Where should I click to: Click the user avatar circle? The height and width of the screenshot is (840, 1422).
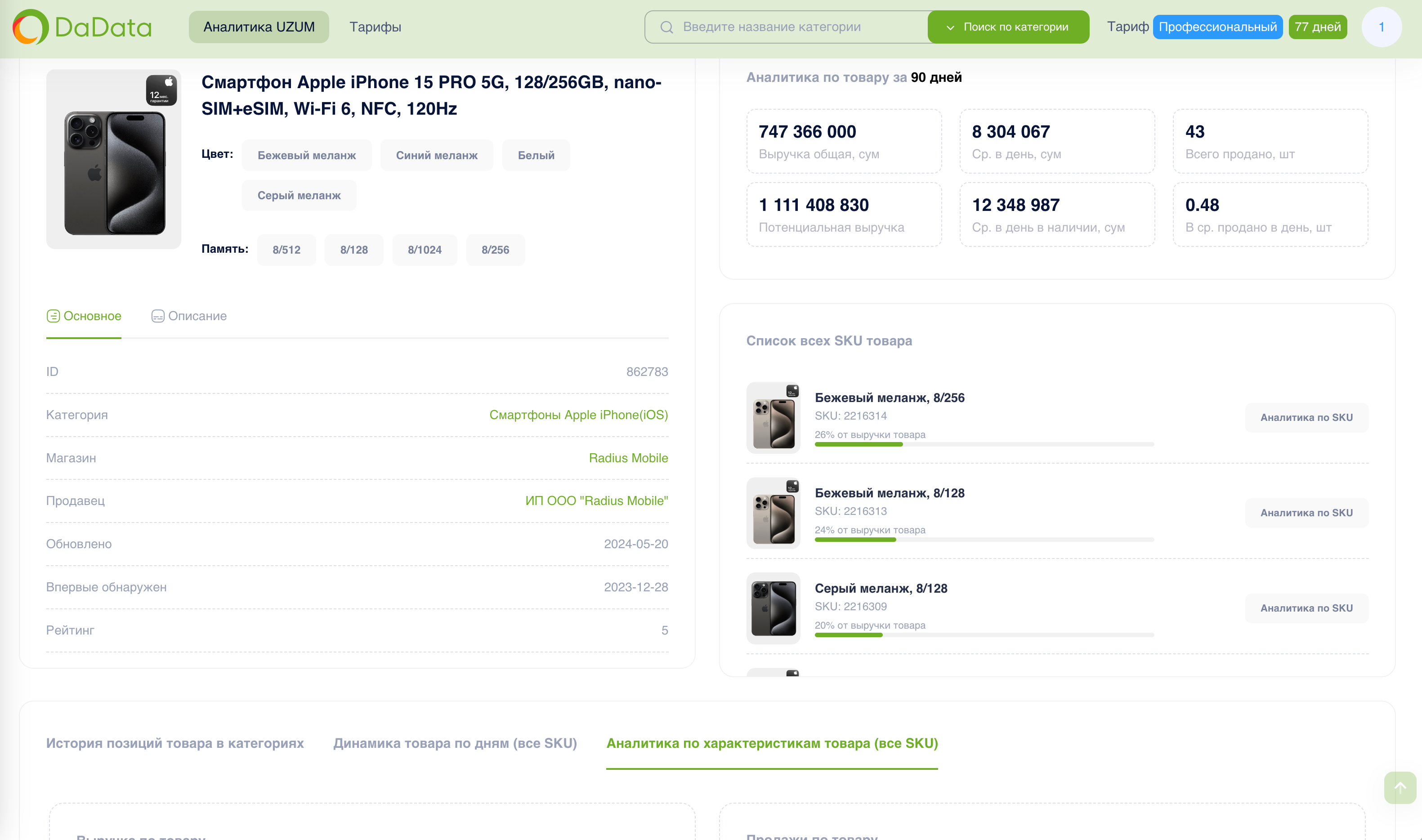pyautogui.click(x=1381, y=27)
